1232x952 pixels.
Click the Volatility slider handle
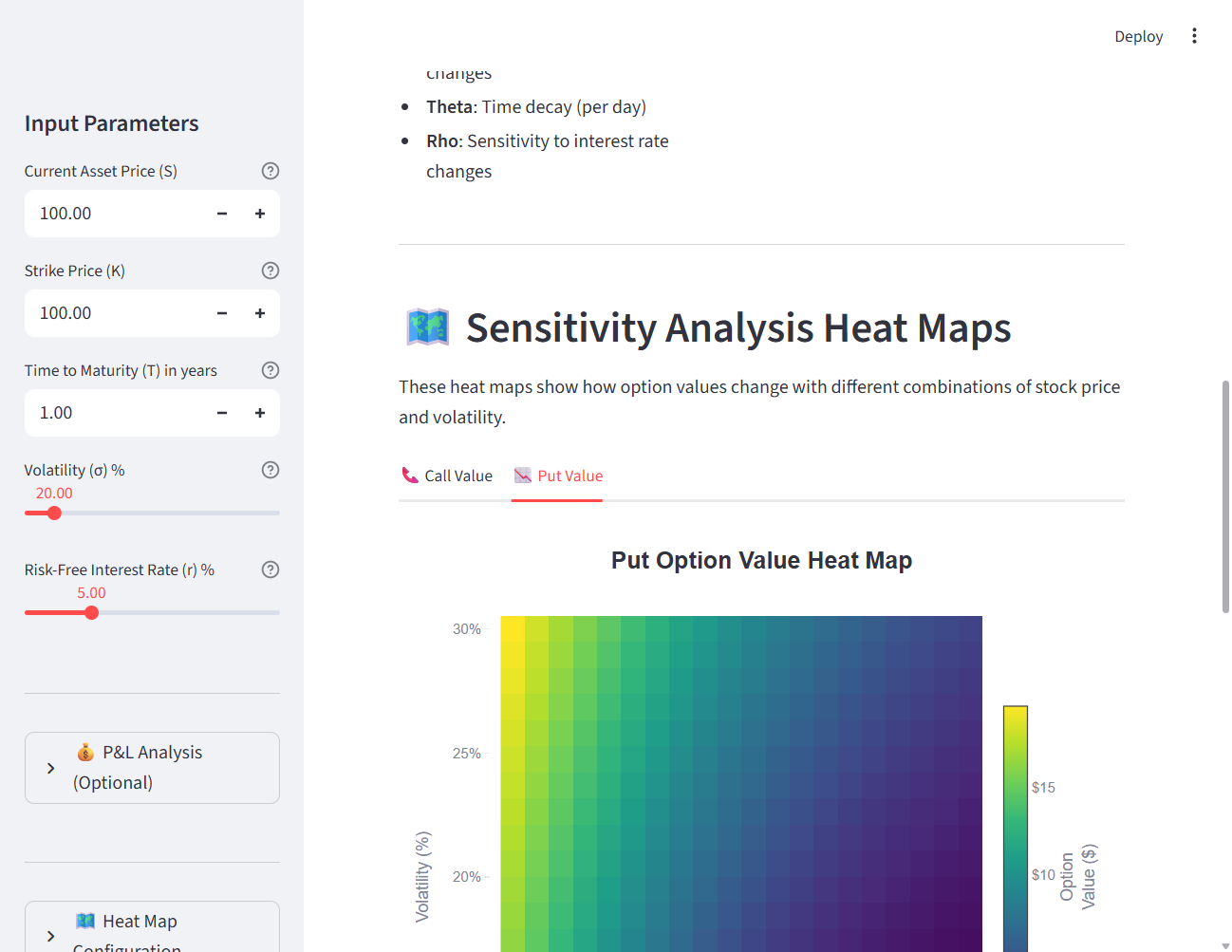point(54,513)
